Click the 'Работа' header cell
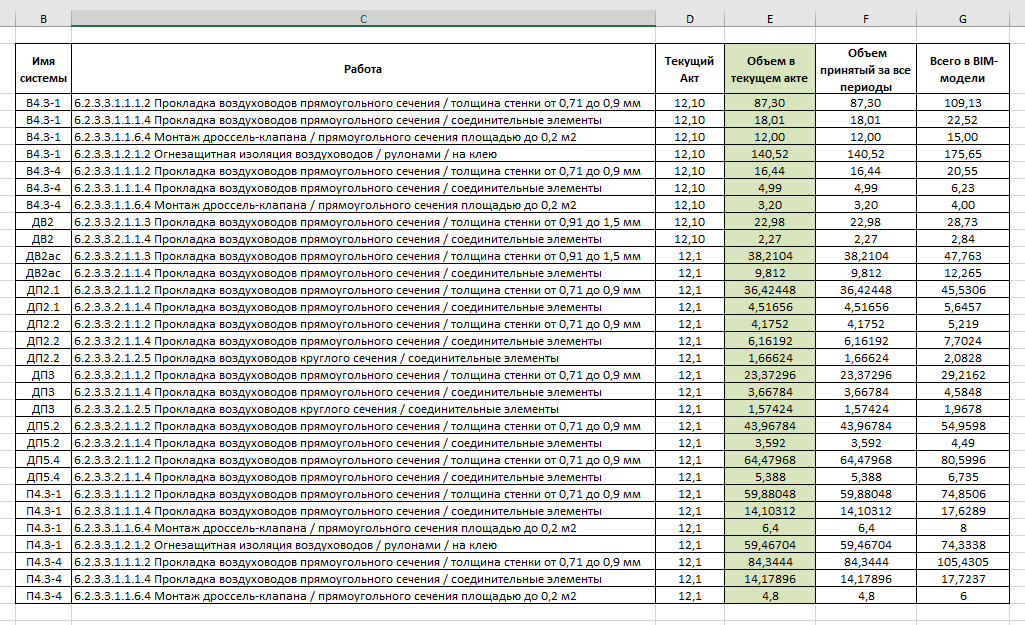1025x625 pixels. click(363, 69)
